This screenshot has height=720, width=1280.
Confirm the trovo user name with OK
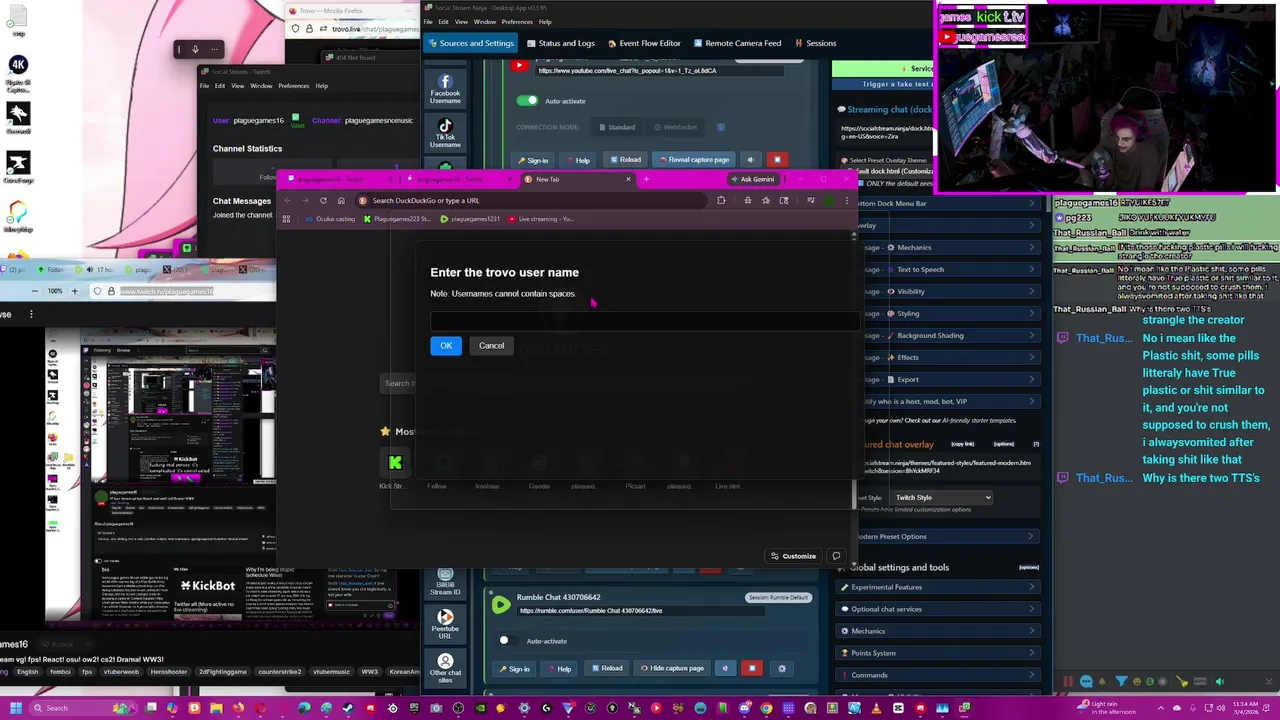(x=446, y=345)
